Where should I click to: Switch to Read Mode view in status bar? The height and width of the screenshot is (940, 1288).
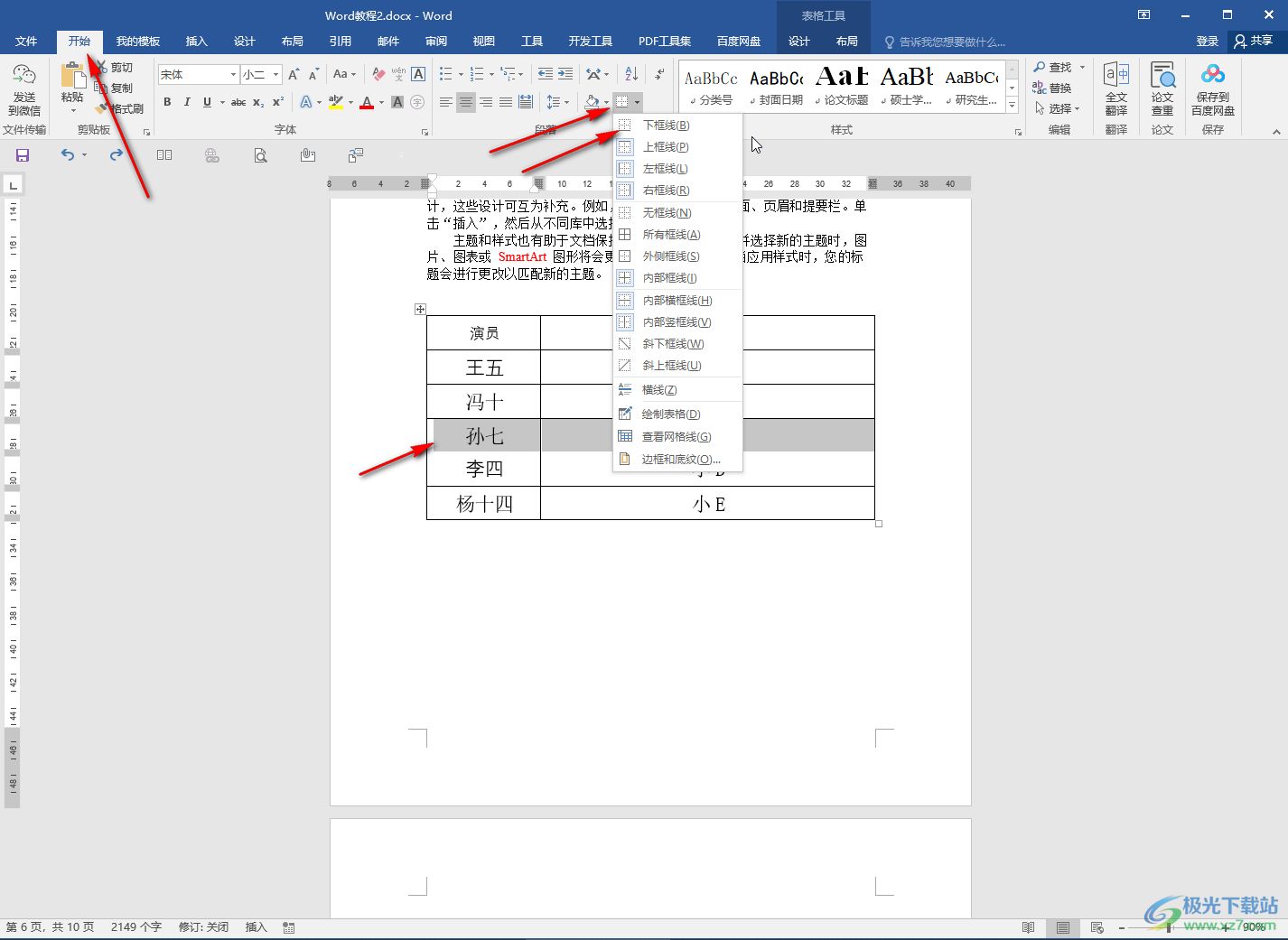[x=1028, y=927]
